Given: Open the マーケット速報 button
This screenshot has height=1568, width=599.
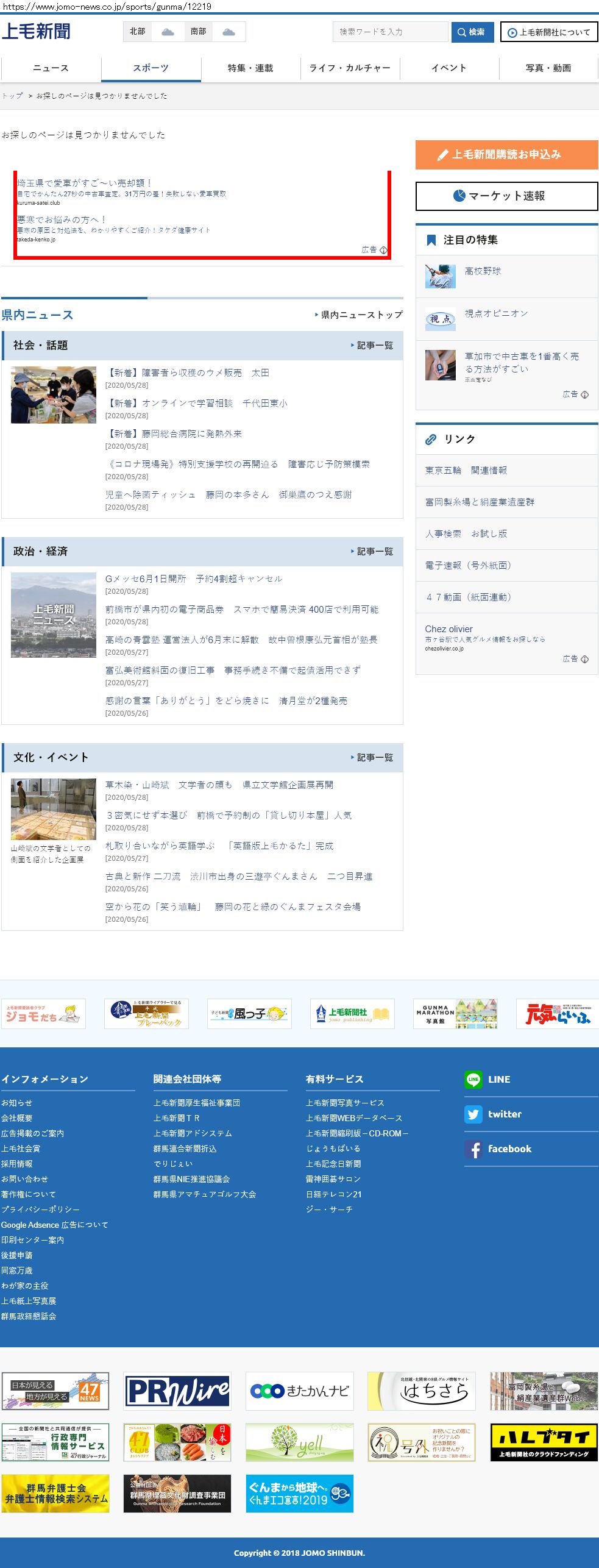Looking at the screenshot, I should (x=506, y=196).
